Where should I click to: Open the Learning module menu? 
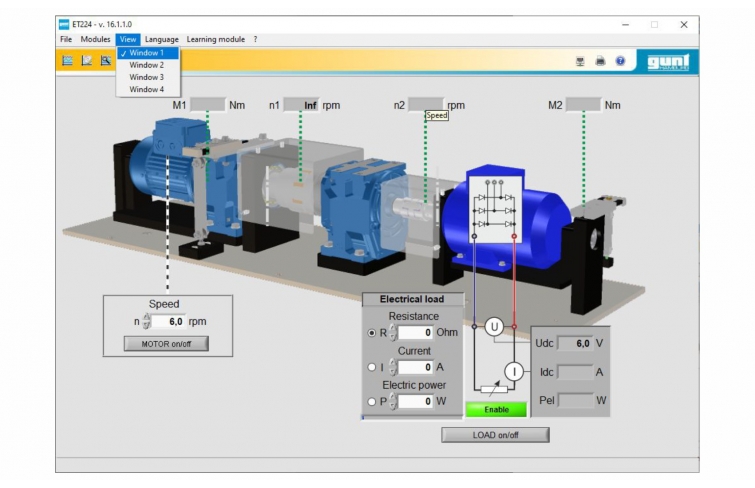point(215,39)
